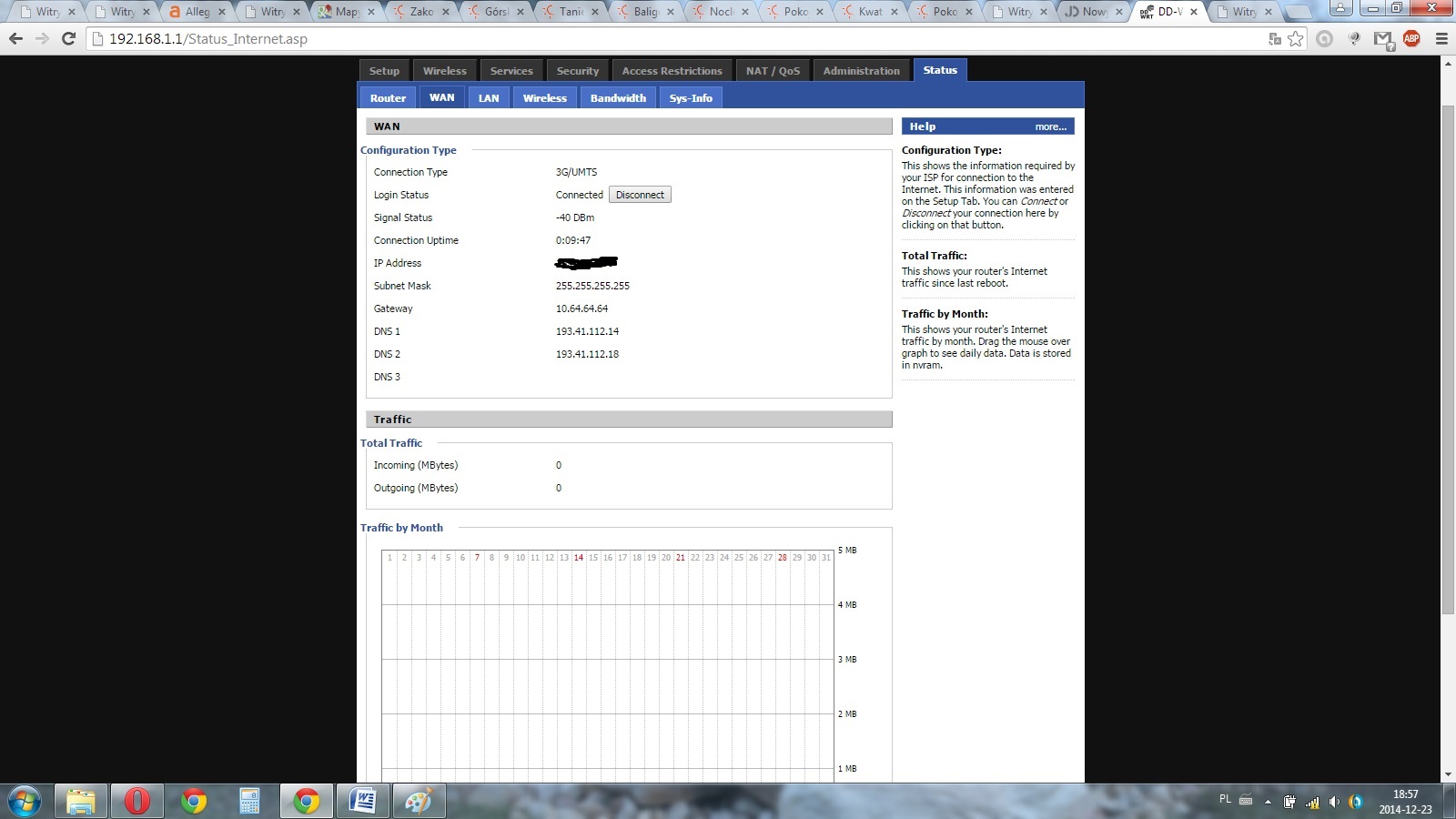Screen dimensions: 1456x819
Task: Reload the router status page
Action: pyautogui.click(x=68, y=38)
